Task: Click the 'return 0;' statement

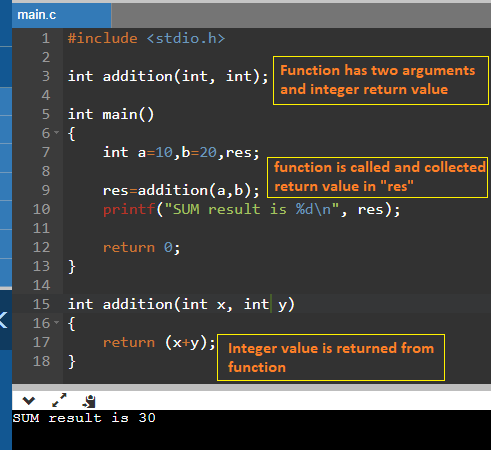Action: pyautogui.click(x=142, y=247)
